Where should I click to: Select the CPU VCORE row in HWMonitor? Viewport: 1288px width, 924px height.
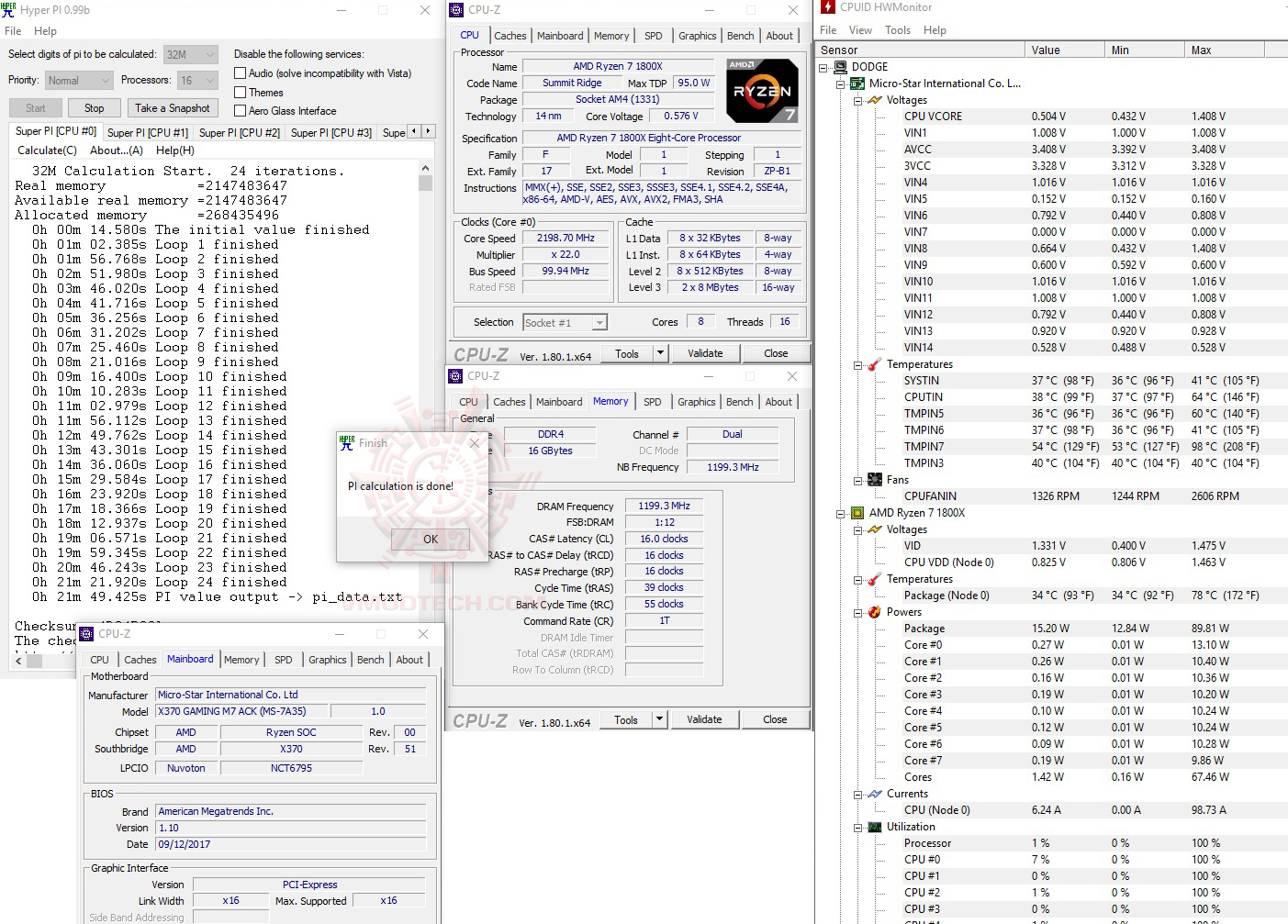coord(1051,117)
